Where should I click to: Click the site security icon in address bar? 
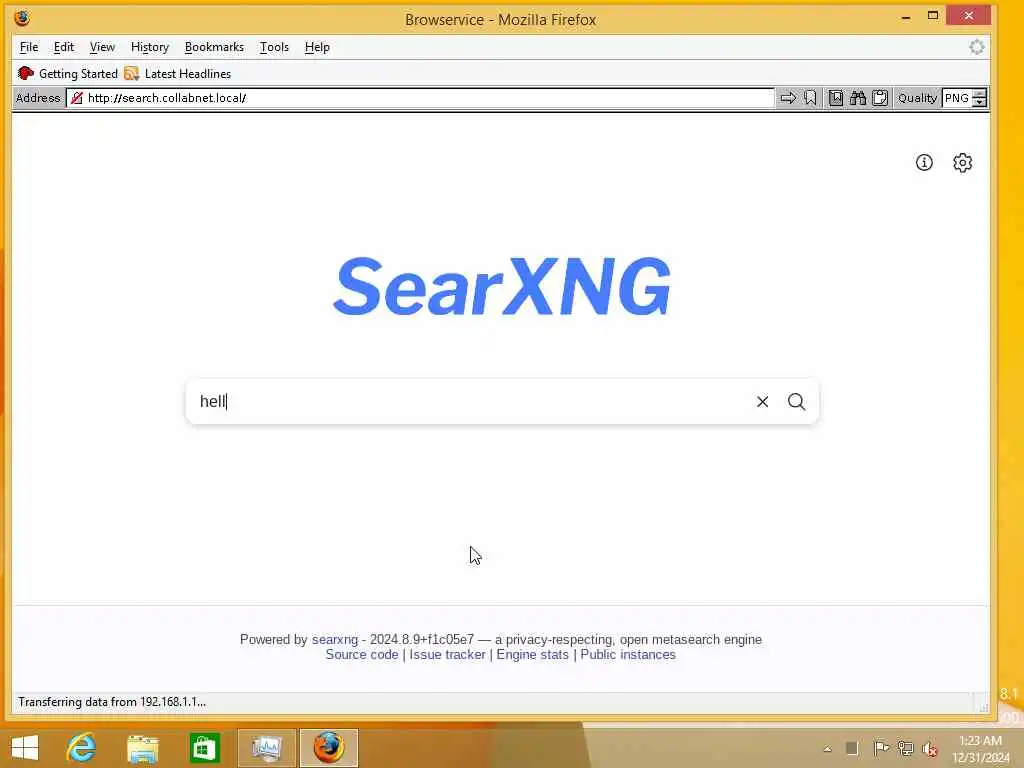77,98
